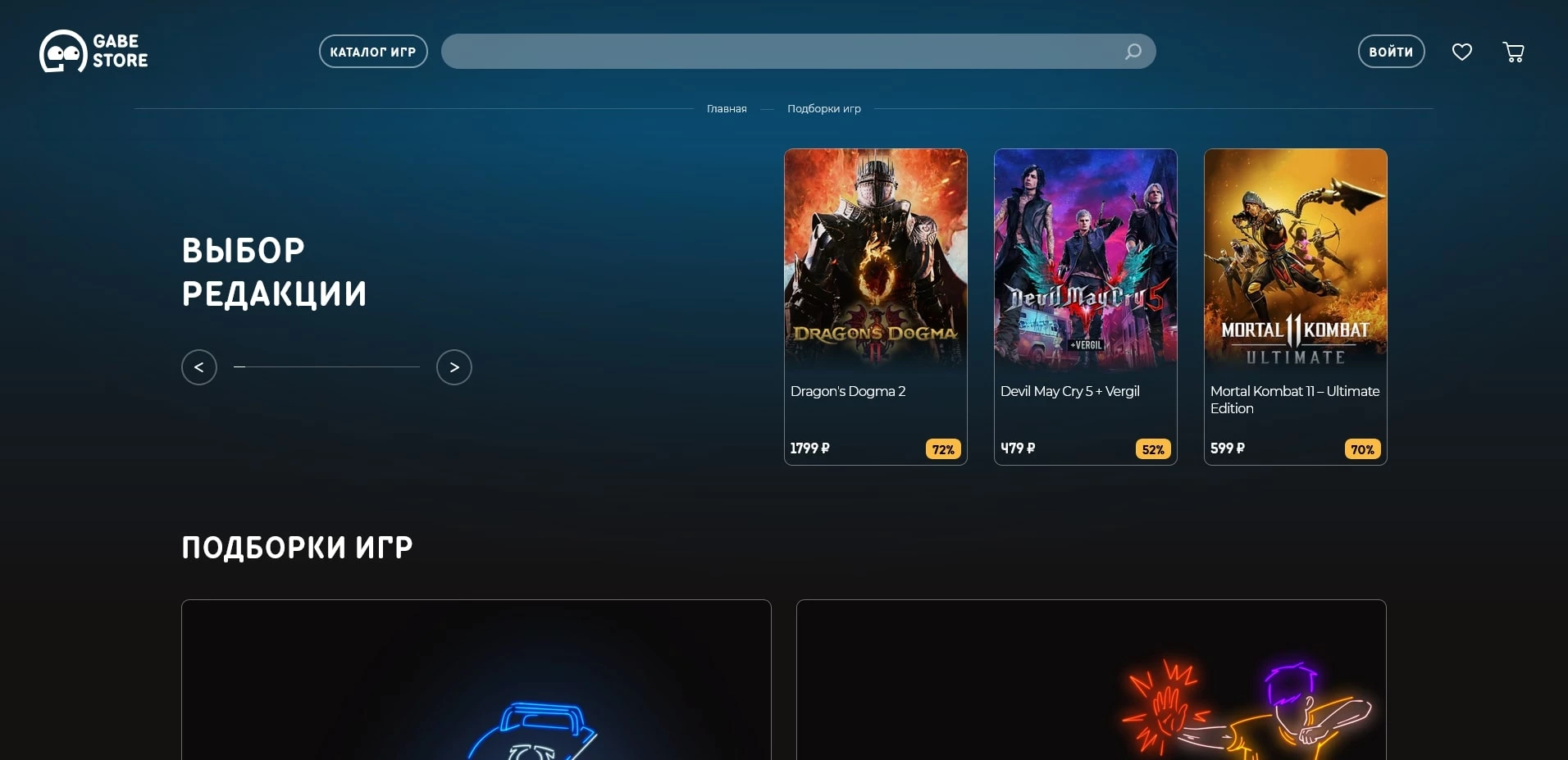Open the wishlist heart icon

click(x=1461, y=52)
